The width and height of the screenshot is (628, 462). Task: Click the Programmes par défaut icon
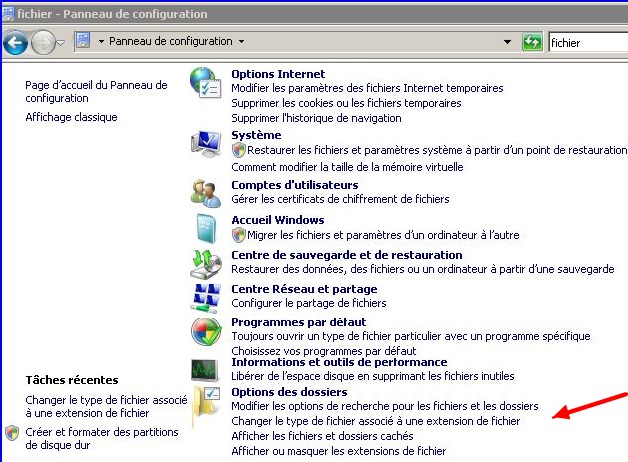click(206, 331)
